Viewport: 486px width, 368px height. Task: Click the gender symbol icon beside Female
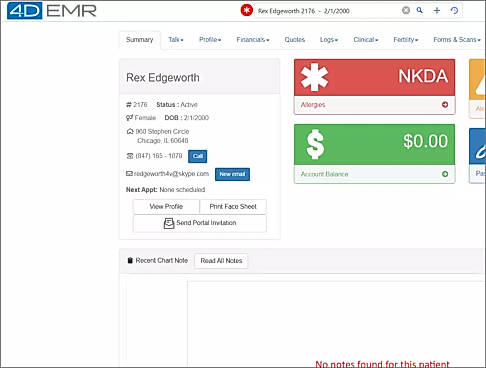129,118
